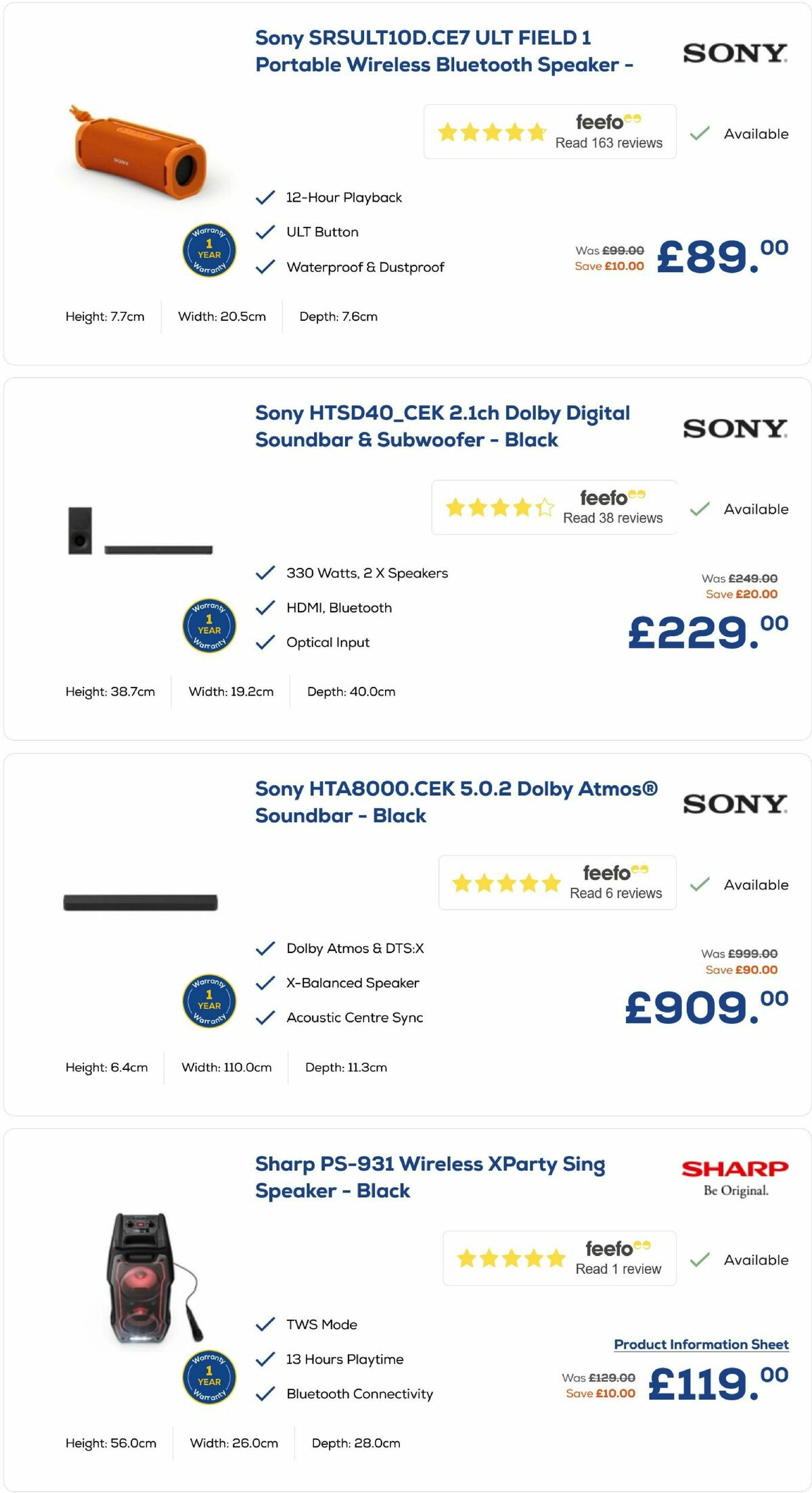Click the checkmark beside '12-Hour Playback'
The image size is (812, 1493).
[x=265, y=198]
